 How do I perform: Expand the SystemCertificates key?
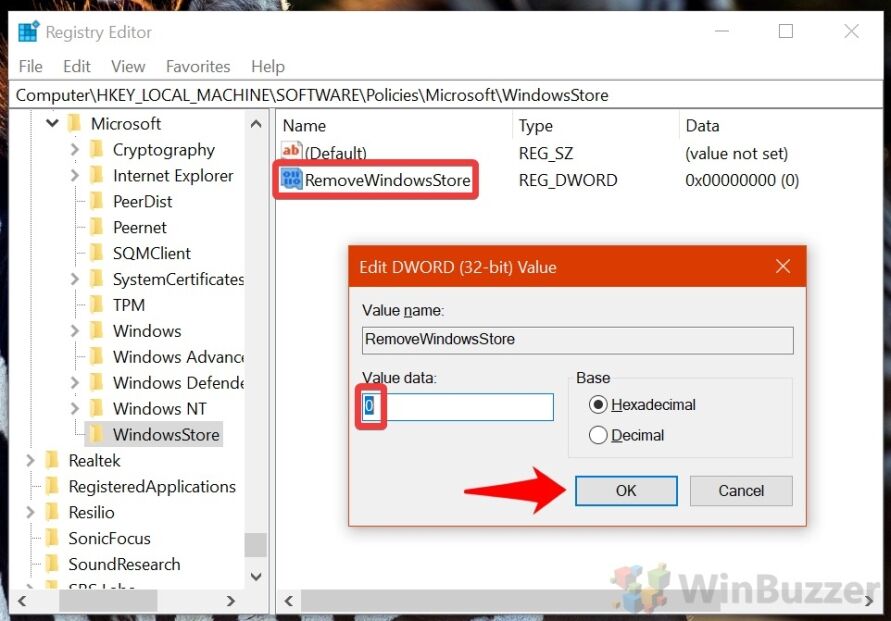point(74,279)
